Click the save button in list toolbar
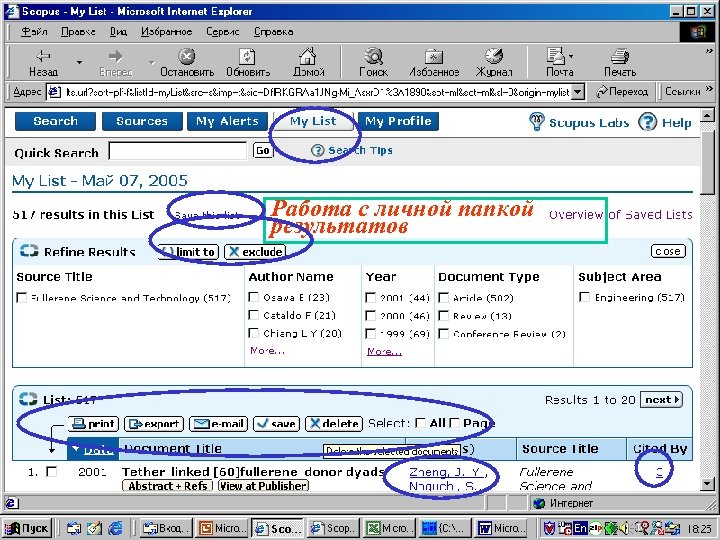The image size is (720, 540). coord(276,423)
